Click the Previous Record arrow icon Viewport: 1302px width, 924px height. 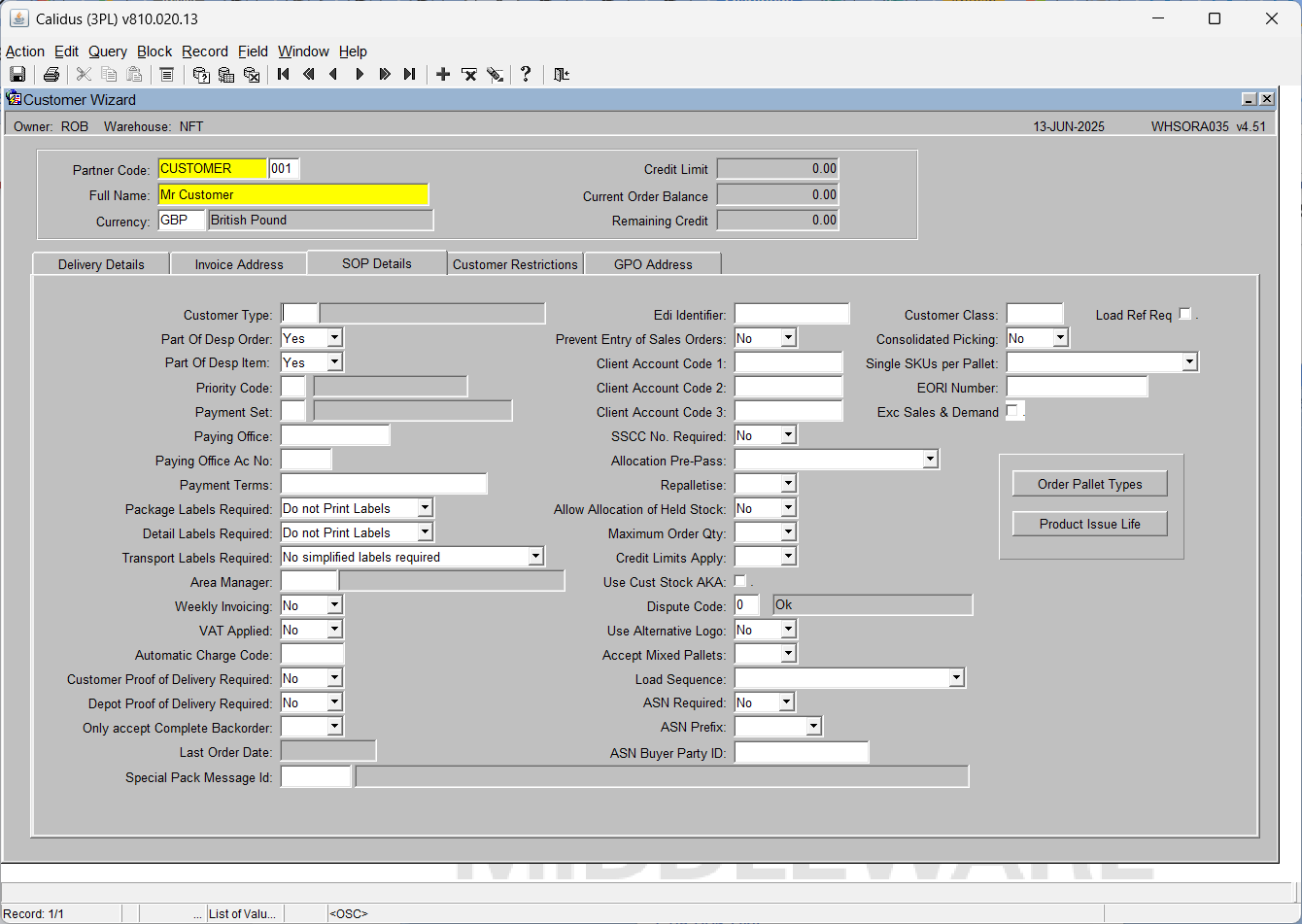pos(334,75)
